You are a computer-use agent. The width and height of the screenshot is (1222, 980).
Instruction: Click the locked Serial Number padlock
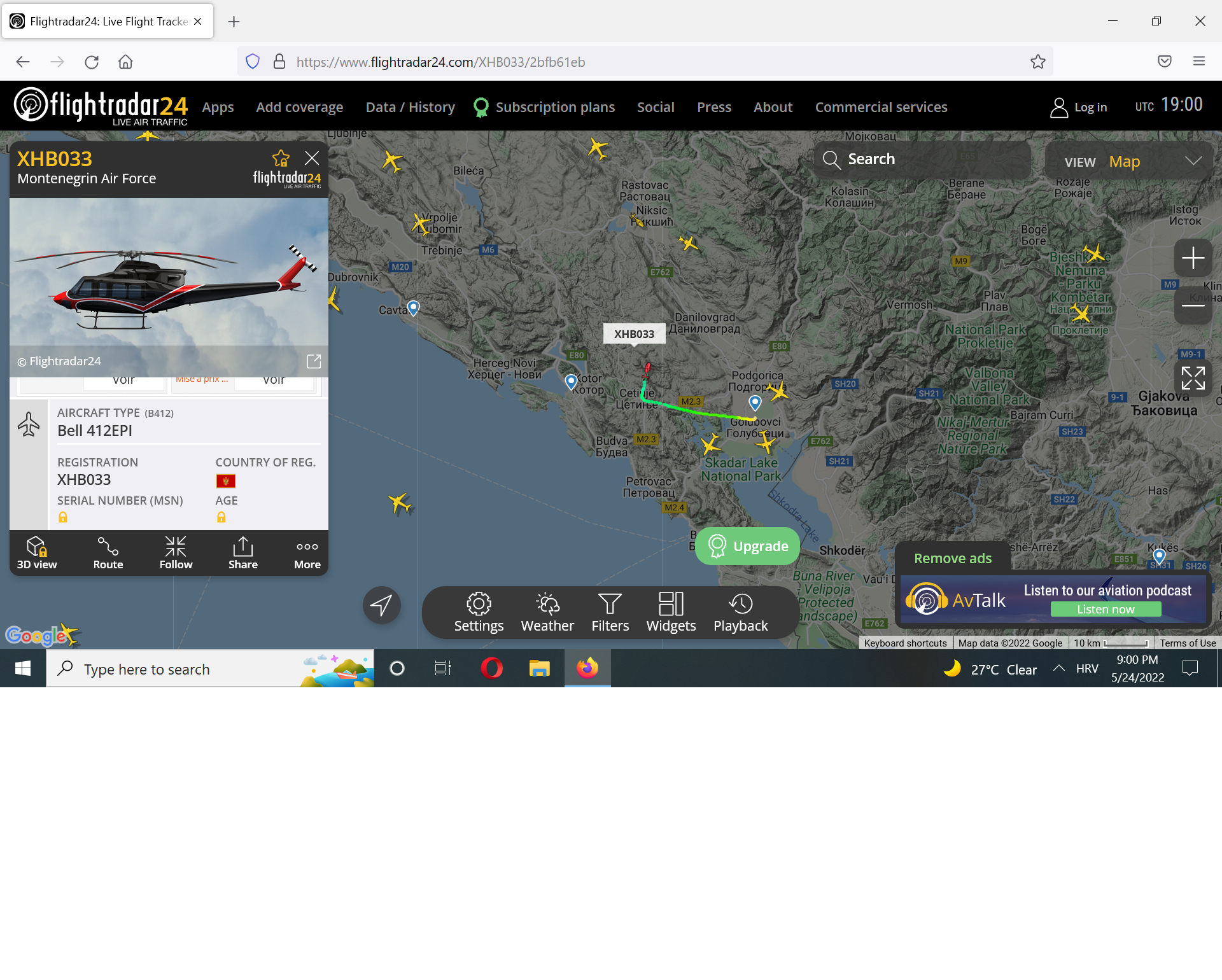click(x=63, y=517)
